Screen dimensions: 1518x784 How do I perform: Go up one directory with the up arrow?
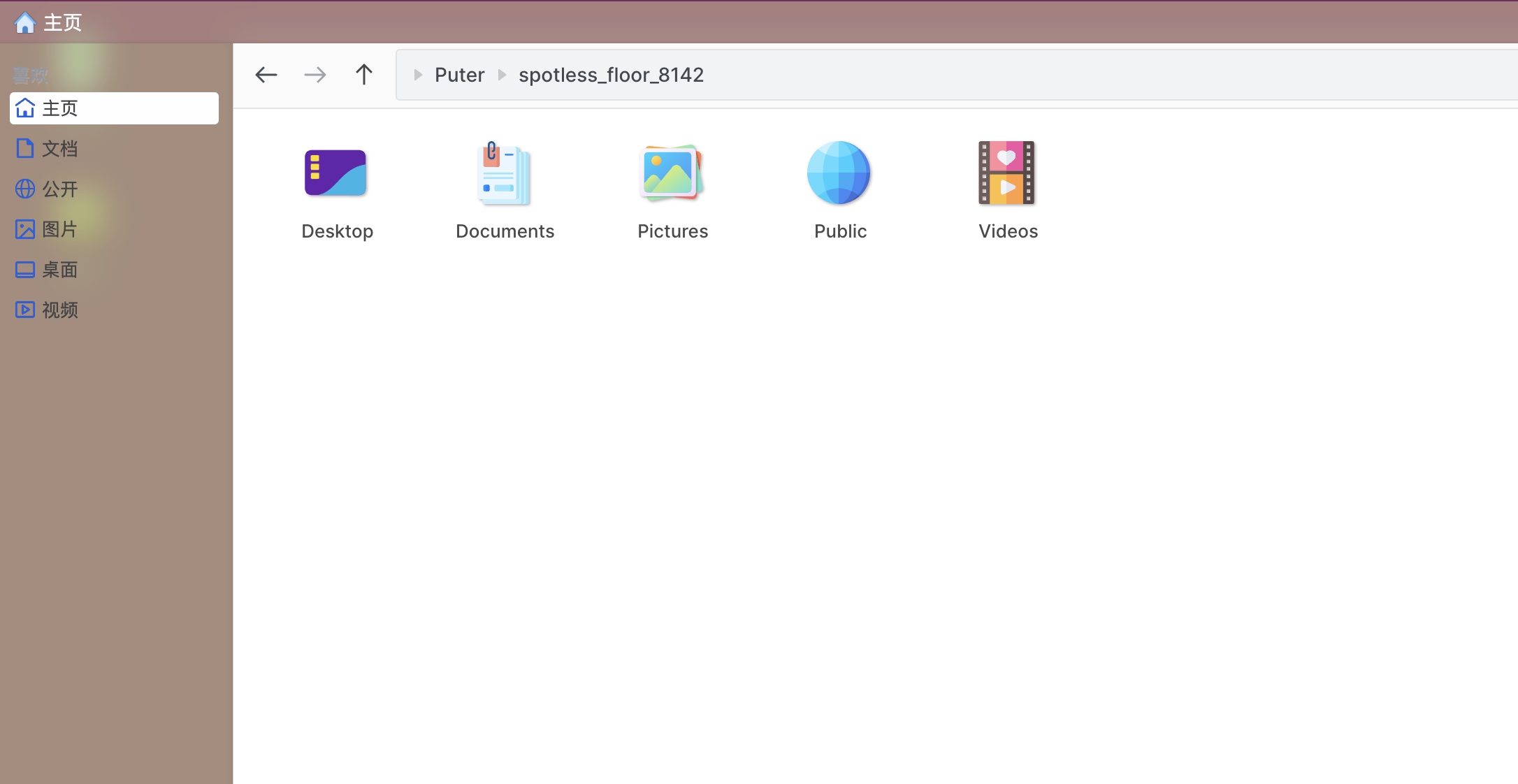(364, 75)
